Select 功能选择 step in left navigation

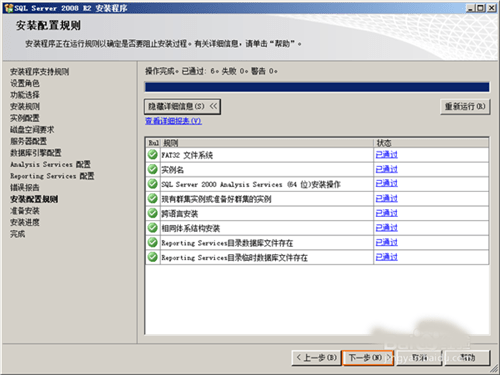tap(25, 95)
